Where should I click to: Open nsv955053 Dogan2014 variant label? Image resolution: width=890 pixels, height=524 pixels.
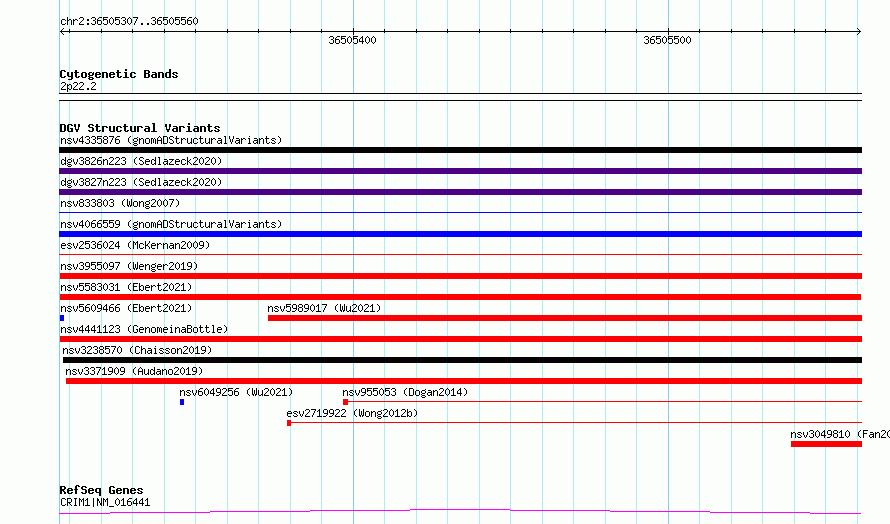tap(405, 392)
